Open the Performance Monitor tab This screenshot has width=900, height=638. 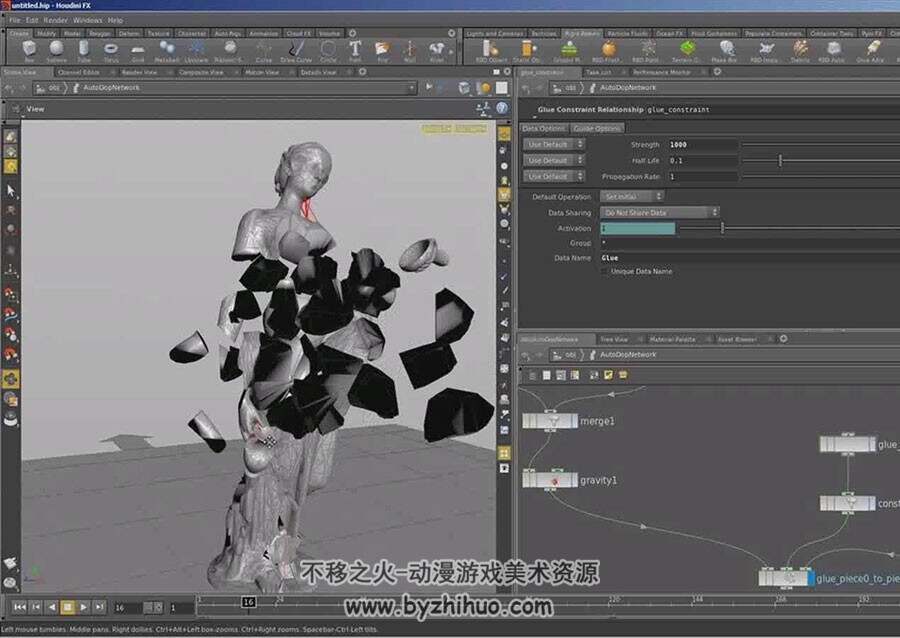coord(662,72)
